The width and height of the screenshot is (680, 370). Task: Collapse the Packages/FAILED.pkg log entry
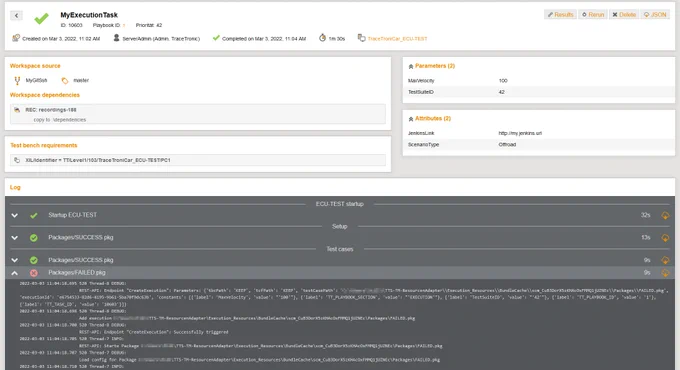coord(15,273)
